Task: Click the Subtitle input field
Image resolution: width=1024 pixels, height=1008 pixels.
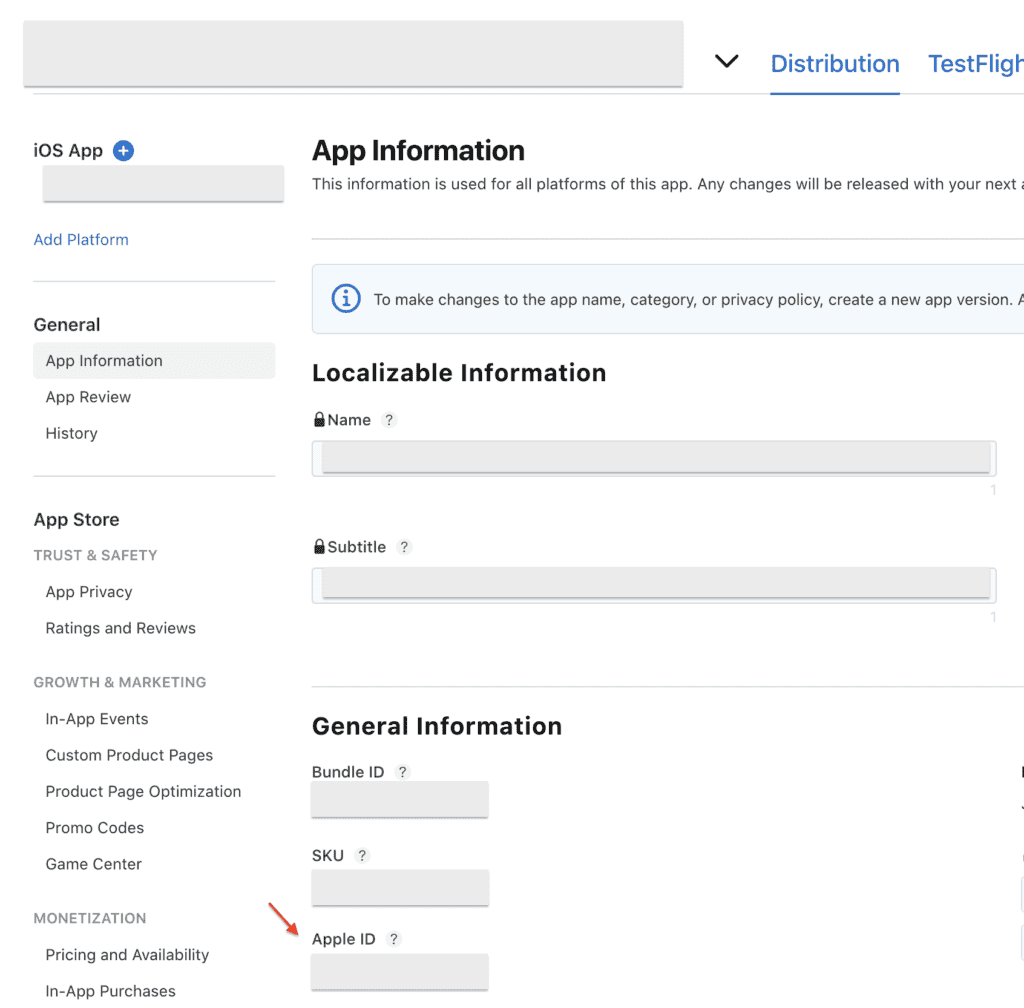Action: (x=654, y=585)
